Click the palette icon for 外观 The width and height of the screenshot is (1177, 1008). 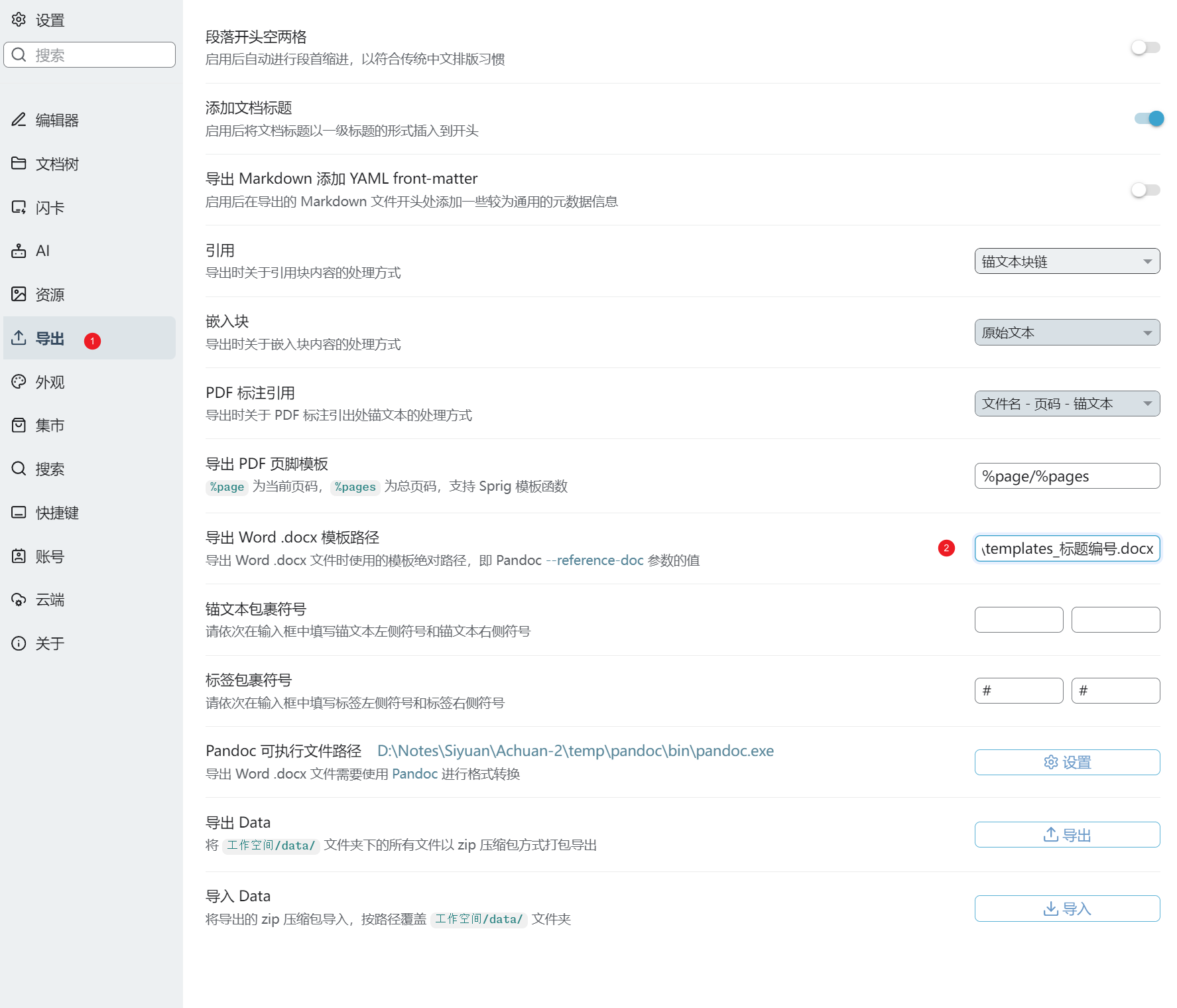(19, 381)
